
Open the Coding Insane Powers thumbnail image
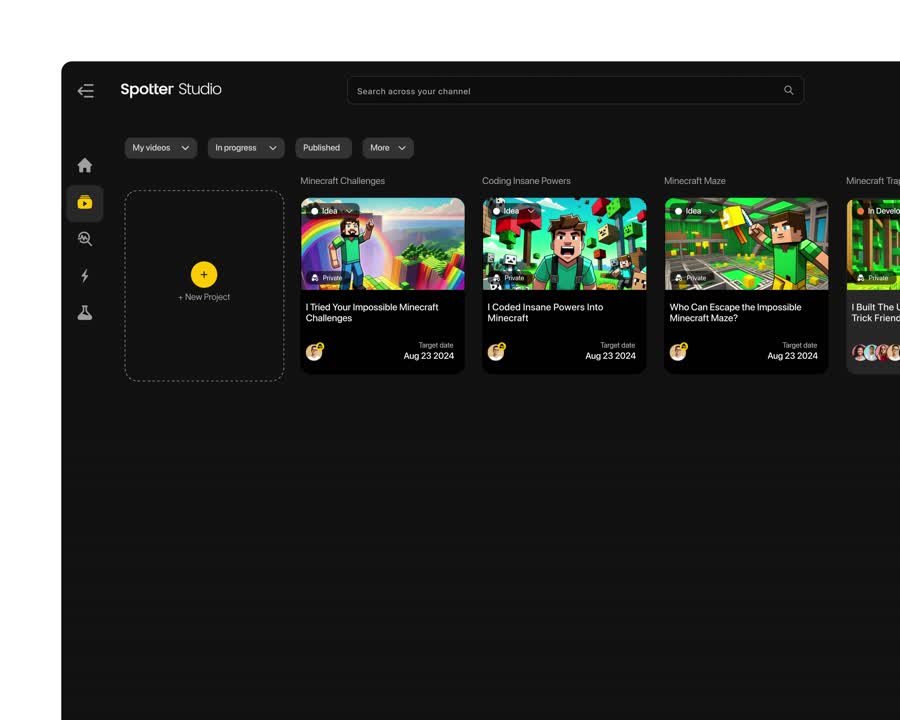click(x=565, y=244)
